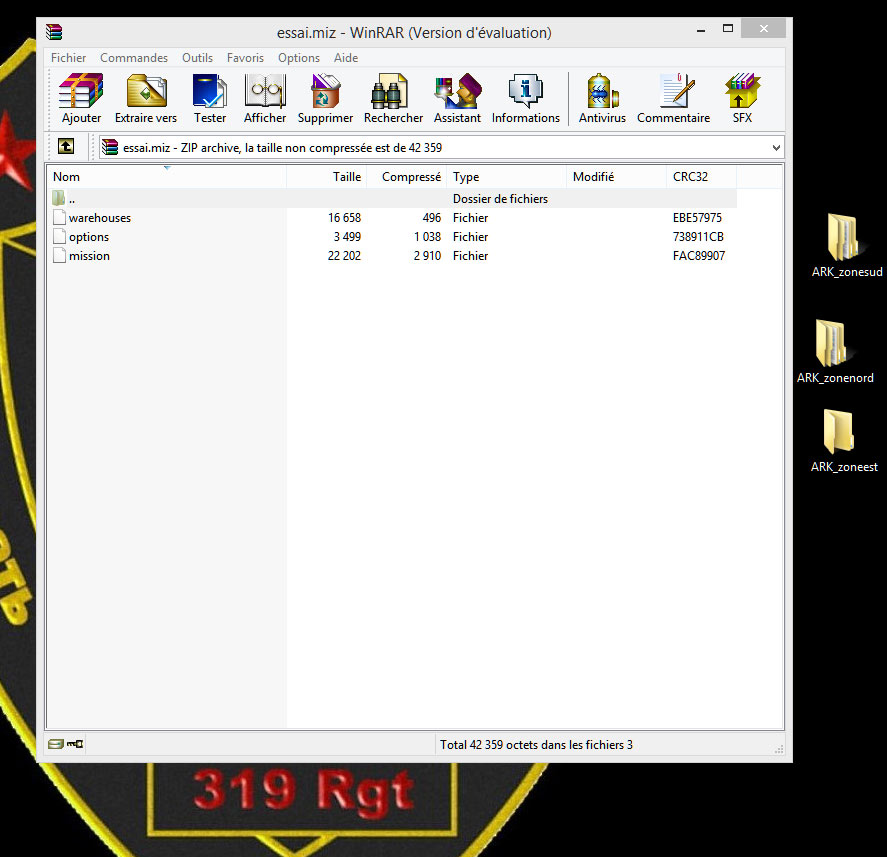This screenshot has width=887, height=857.
Task: Go up one folder level button
Action: [x=66, y=147]
